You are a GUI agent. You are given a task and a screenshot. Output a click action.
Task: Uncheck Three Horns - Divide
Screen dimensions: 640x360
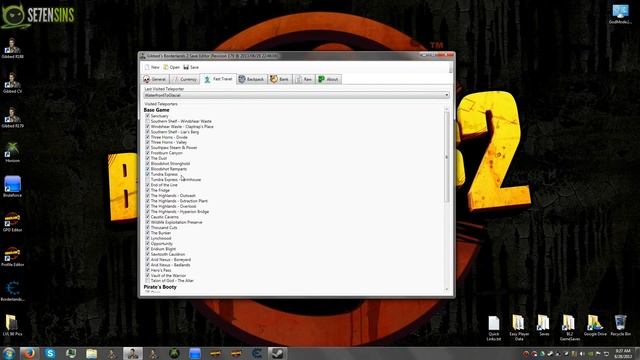click(x=148, y=137)
